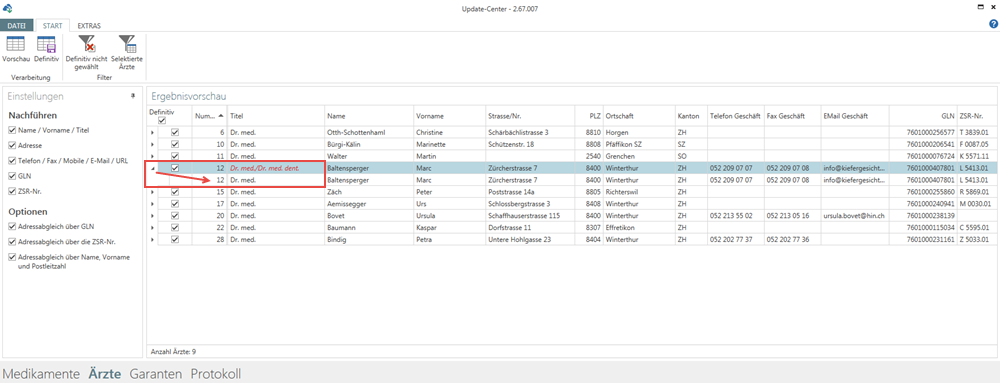The height and width of the screenshot is (383, 1000).
Task: Go to the Garanten section
Action: click(x=156, y=374)
